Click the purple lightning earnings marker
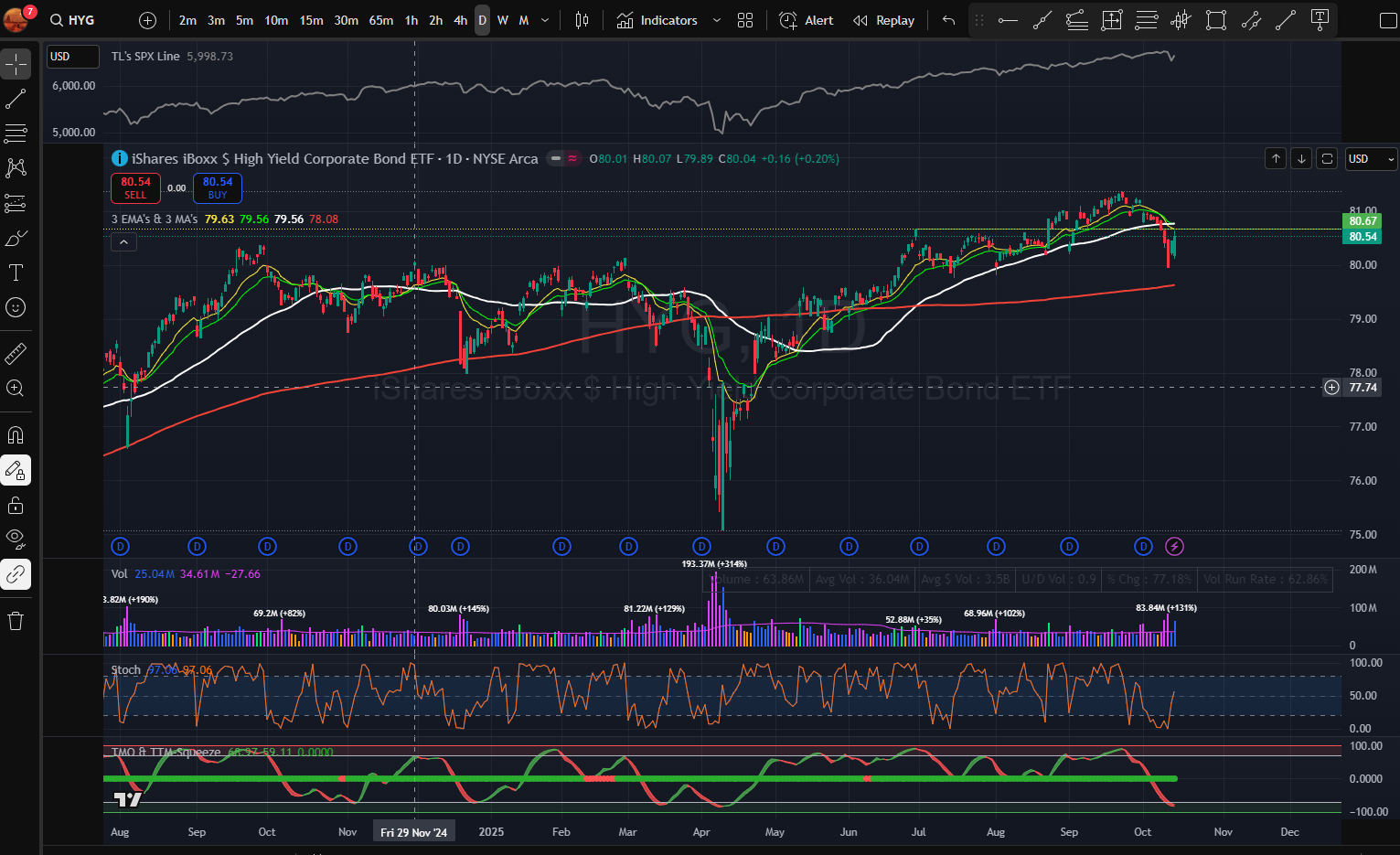The image size is (1400, 855). [1175, 547]
